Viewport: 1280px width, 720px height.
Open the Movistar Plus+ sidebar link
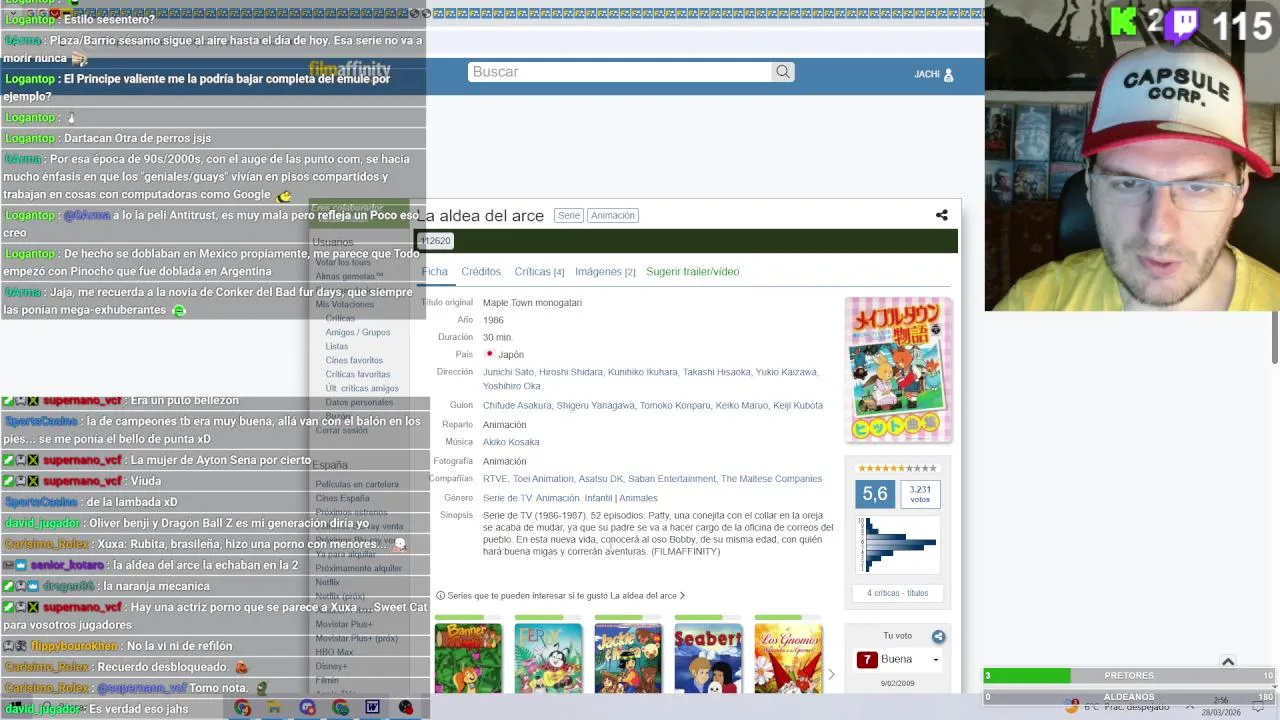[x=344, y=624]
